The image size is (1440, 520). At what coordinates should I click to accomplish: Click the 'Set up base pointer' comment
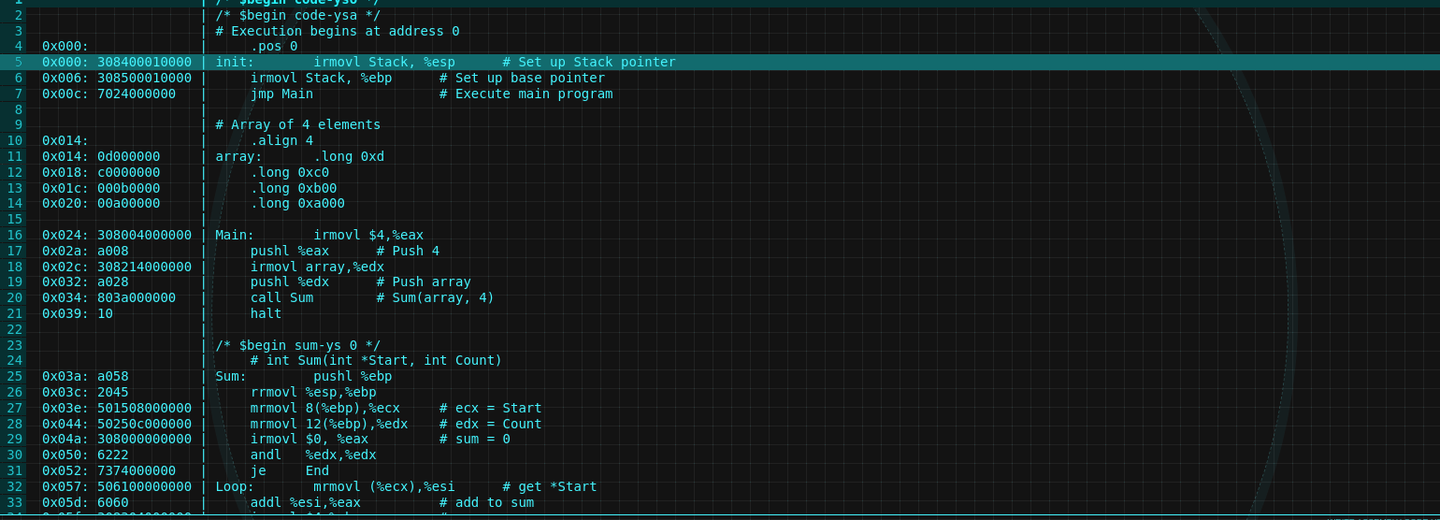coord(529,78)
